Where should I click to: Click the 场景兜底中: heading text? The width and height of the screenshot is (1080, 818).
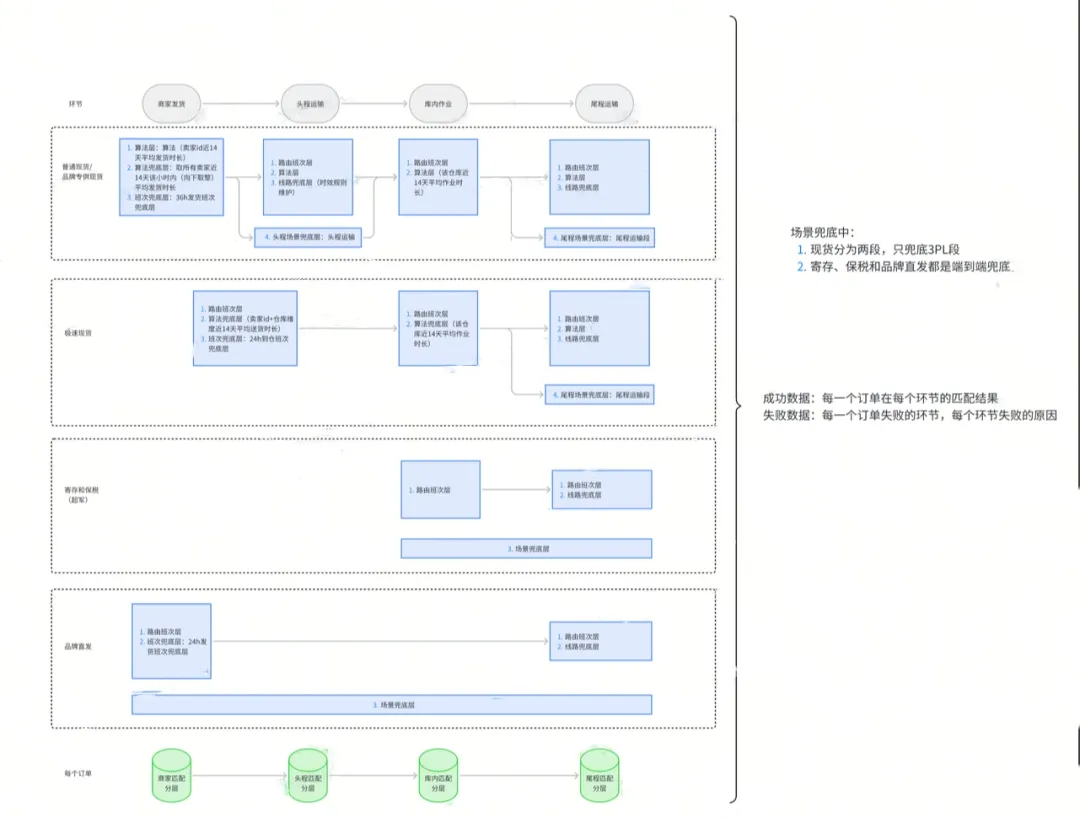click(822, 232)
